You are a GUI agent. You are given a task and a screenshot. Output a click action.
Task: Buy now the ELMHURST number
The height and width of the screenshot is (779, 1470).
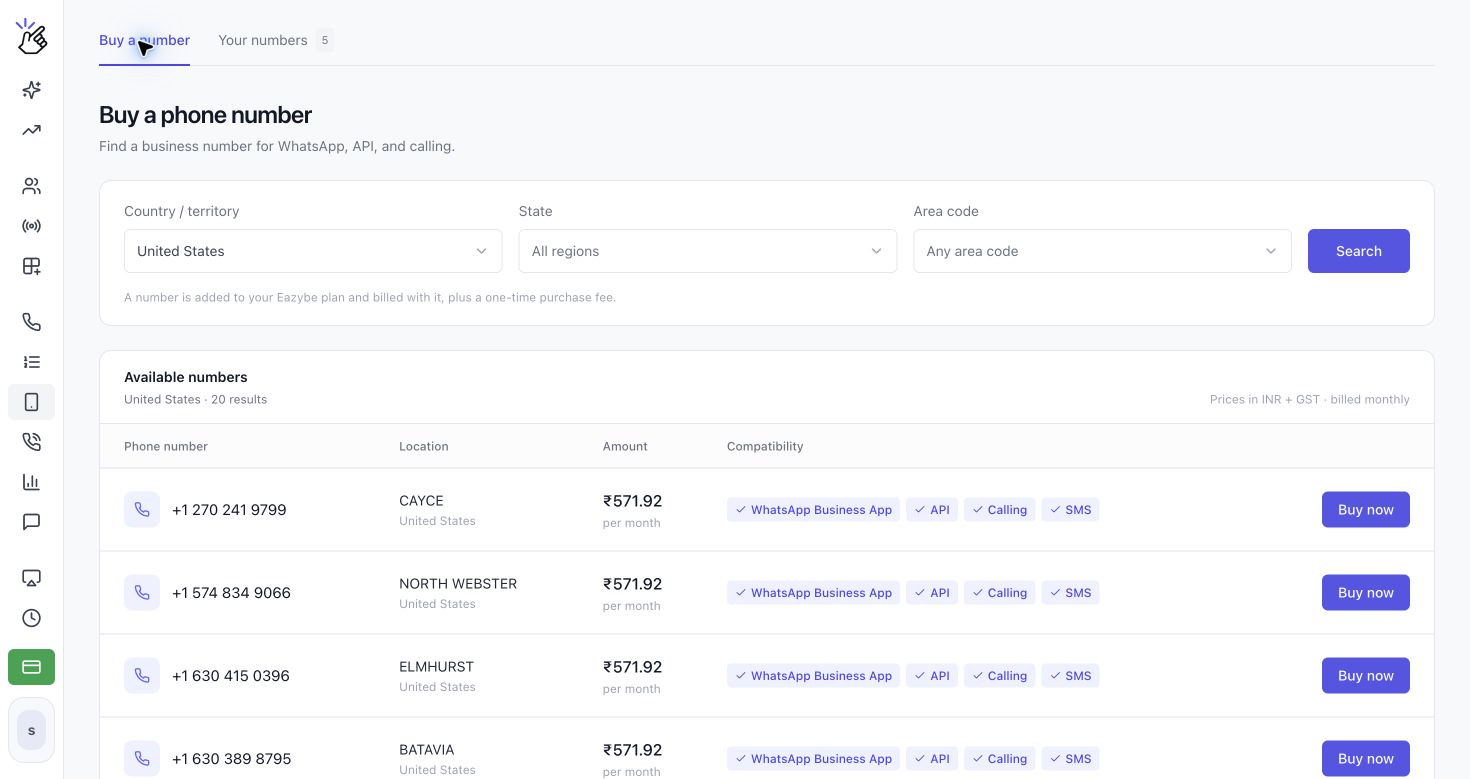(1366, 676)
